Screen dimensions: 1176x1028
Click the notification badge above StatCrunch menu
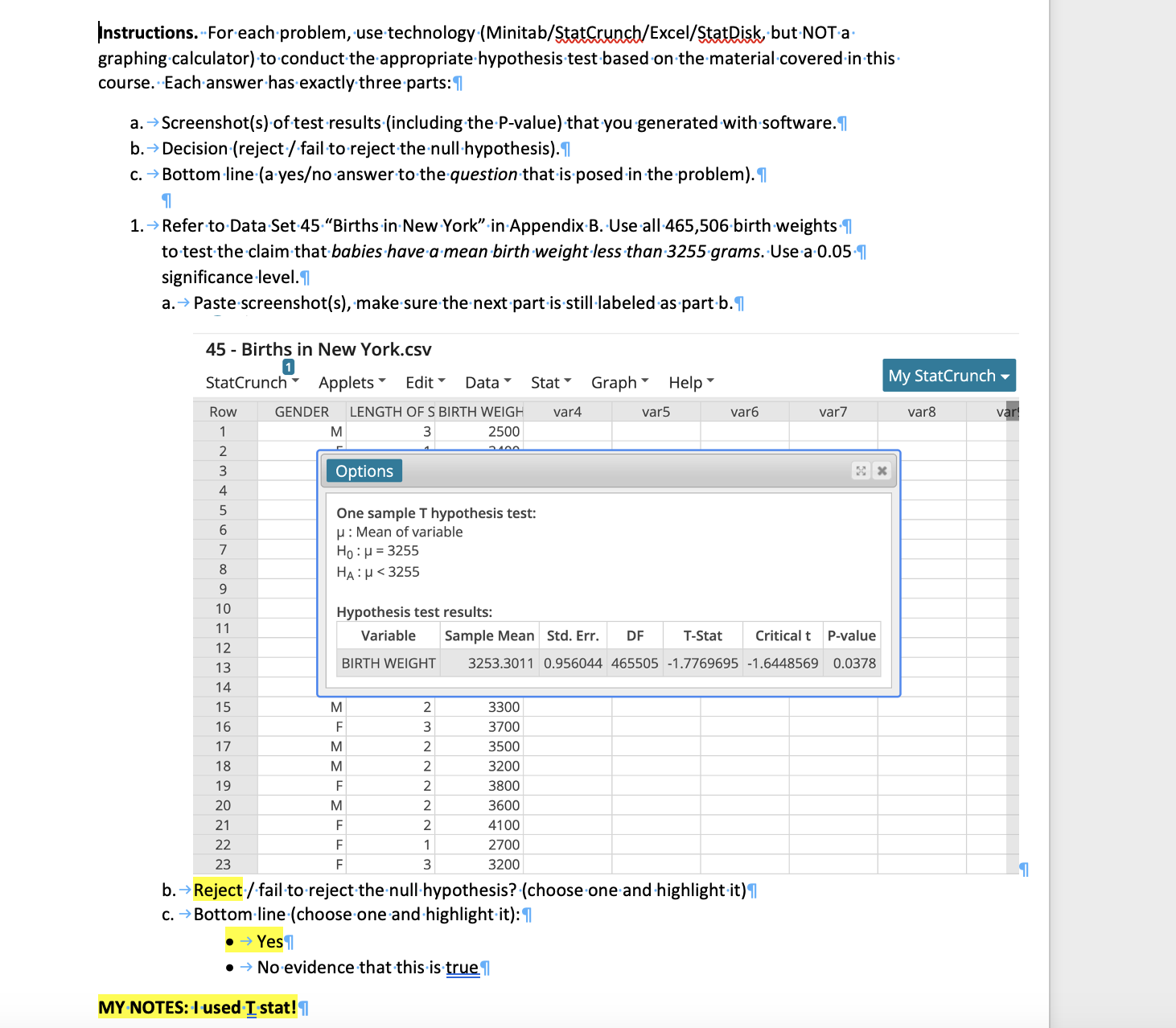coord(287,366)
